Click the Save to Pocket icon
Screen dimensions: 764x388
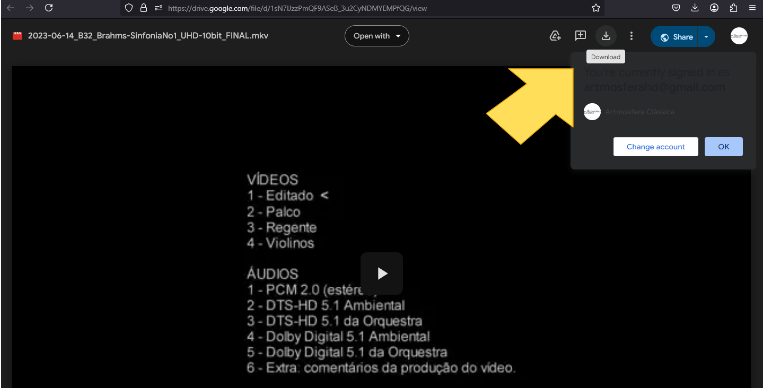[676, 7]
